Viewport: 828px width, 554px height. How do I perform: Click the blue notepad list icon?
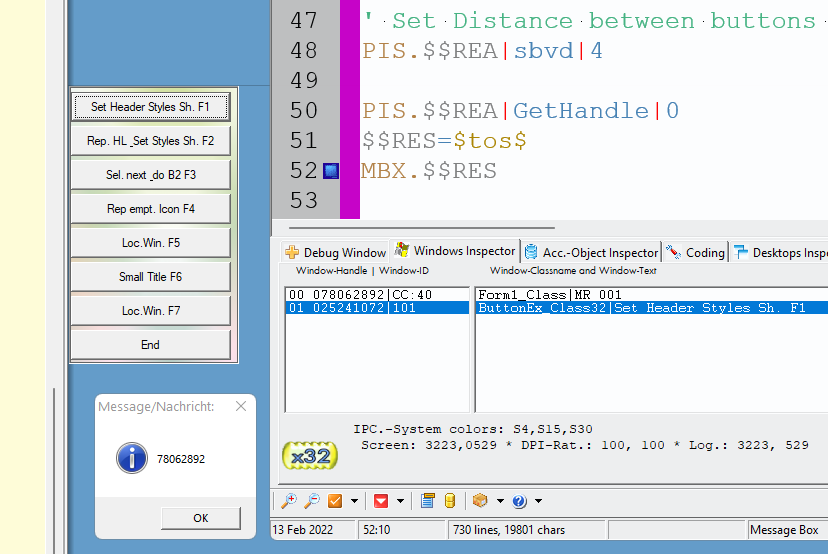coord(428,501)
